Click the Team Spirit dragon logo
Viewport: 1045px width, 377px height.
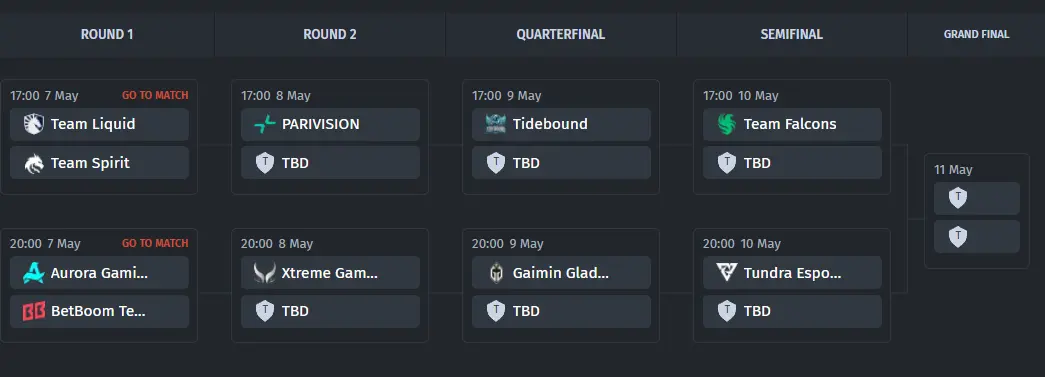[x=33, y=163]
